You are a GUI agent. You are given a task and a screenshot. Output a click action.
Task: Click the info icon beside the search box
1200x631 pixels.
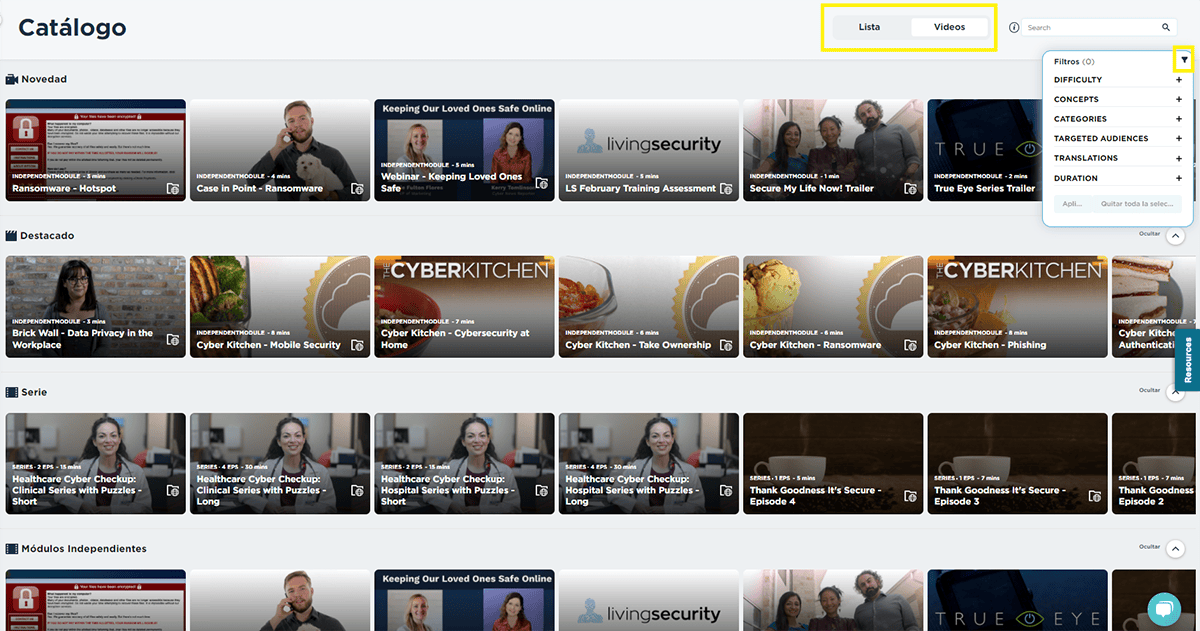1014,28
